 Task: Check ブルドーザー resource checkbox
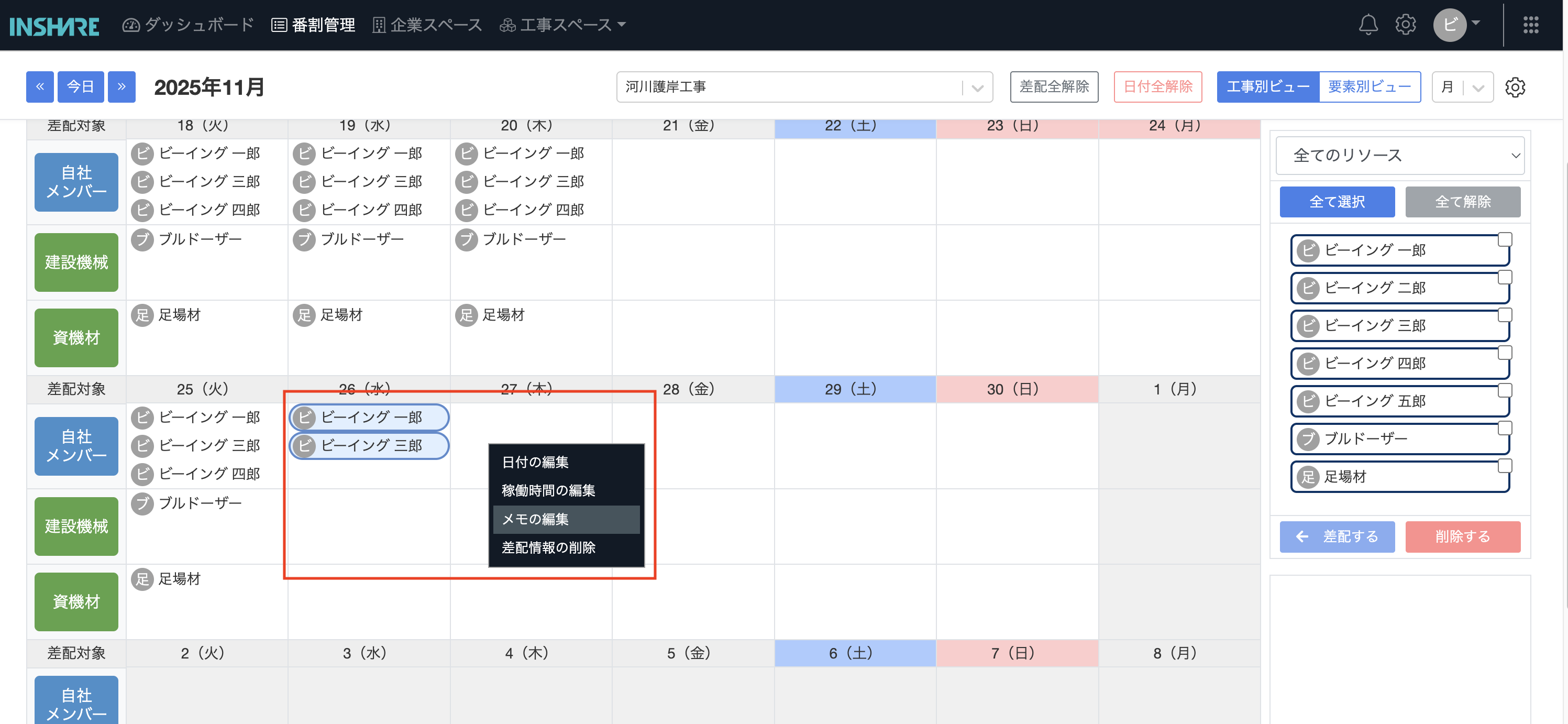pyautogui.click(x=1505, y=428)
